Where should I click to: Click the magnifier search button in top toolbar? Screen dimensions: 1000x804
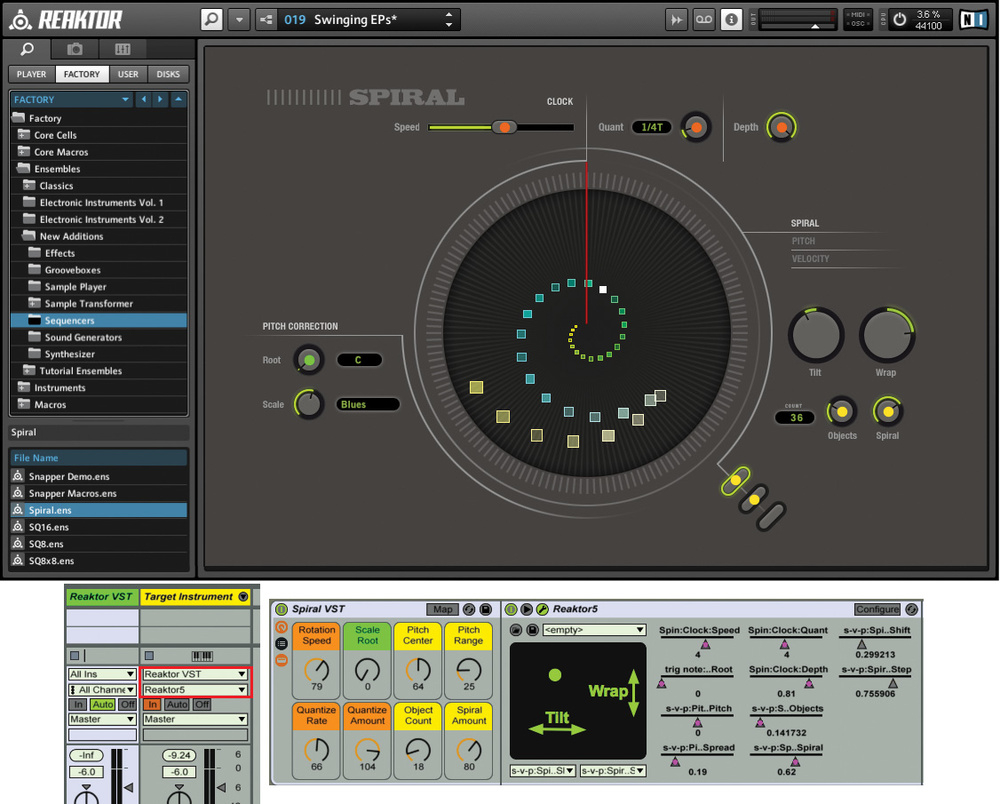click(211, 19)
